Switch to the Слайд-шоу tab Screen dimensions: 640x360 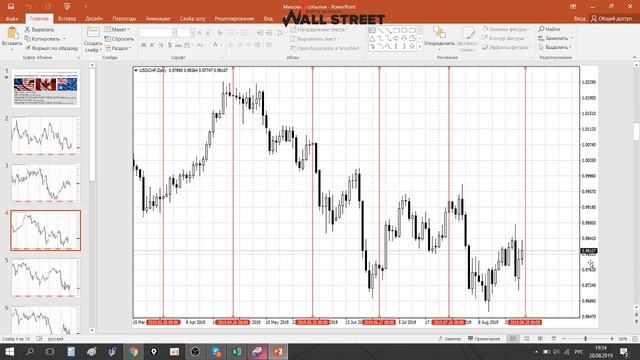(192, 18)
